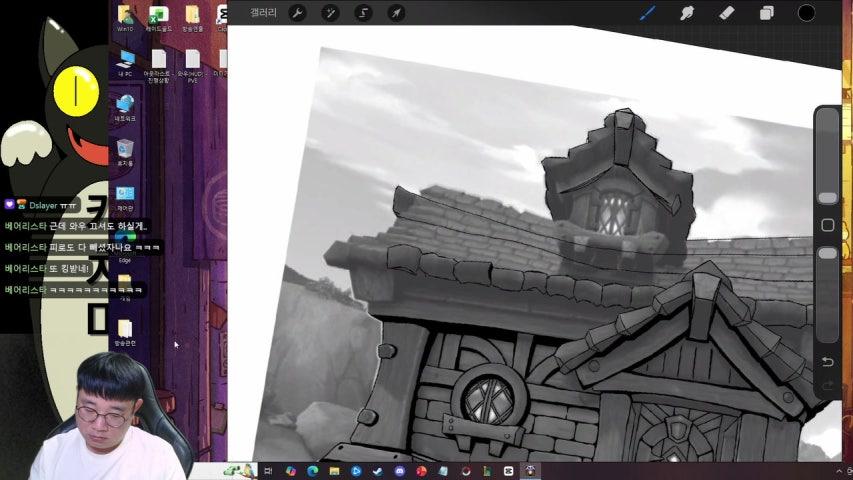853x480 pixels.
Task: Open the Adjustments magic wand menu
Action: coord(330,13)
